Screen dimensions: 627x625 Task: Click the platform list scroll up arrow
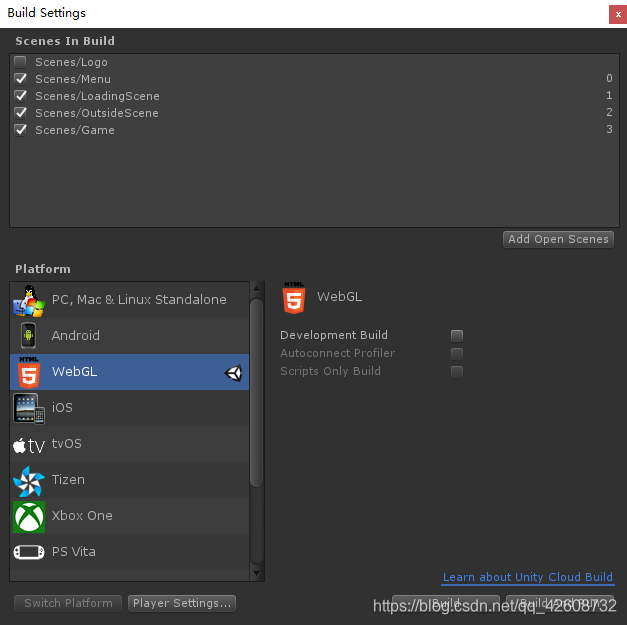[x=257, y=289]
